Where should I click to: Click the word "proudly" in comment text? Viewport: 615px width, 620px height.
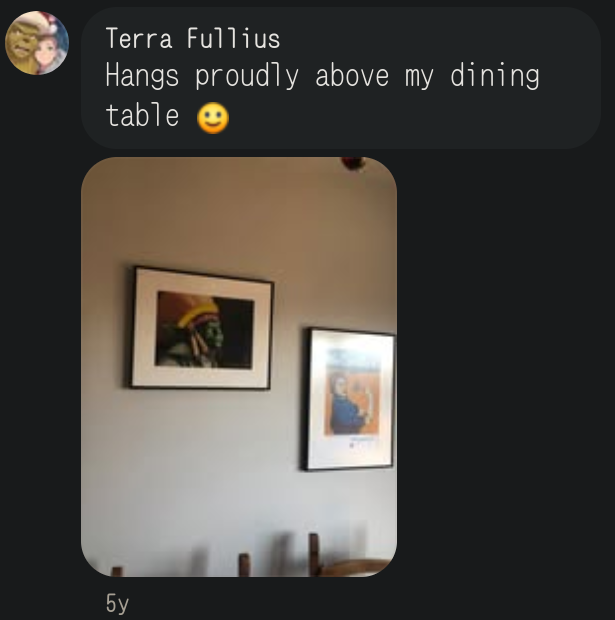(x=246, y=76)
